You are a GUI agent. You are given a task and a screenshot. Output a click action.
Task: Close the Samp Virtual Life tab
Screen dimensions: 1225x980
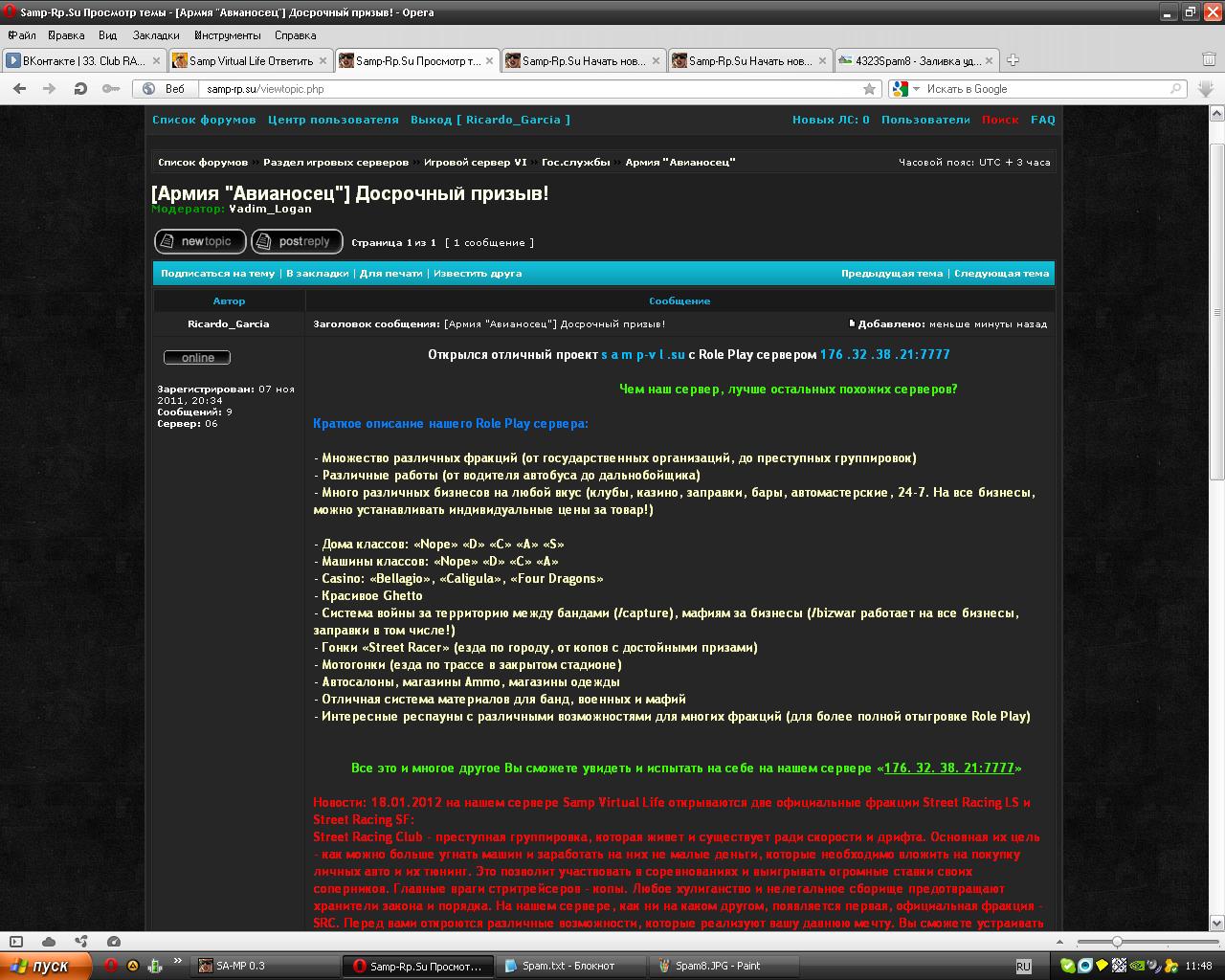(323, 60)
